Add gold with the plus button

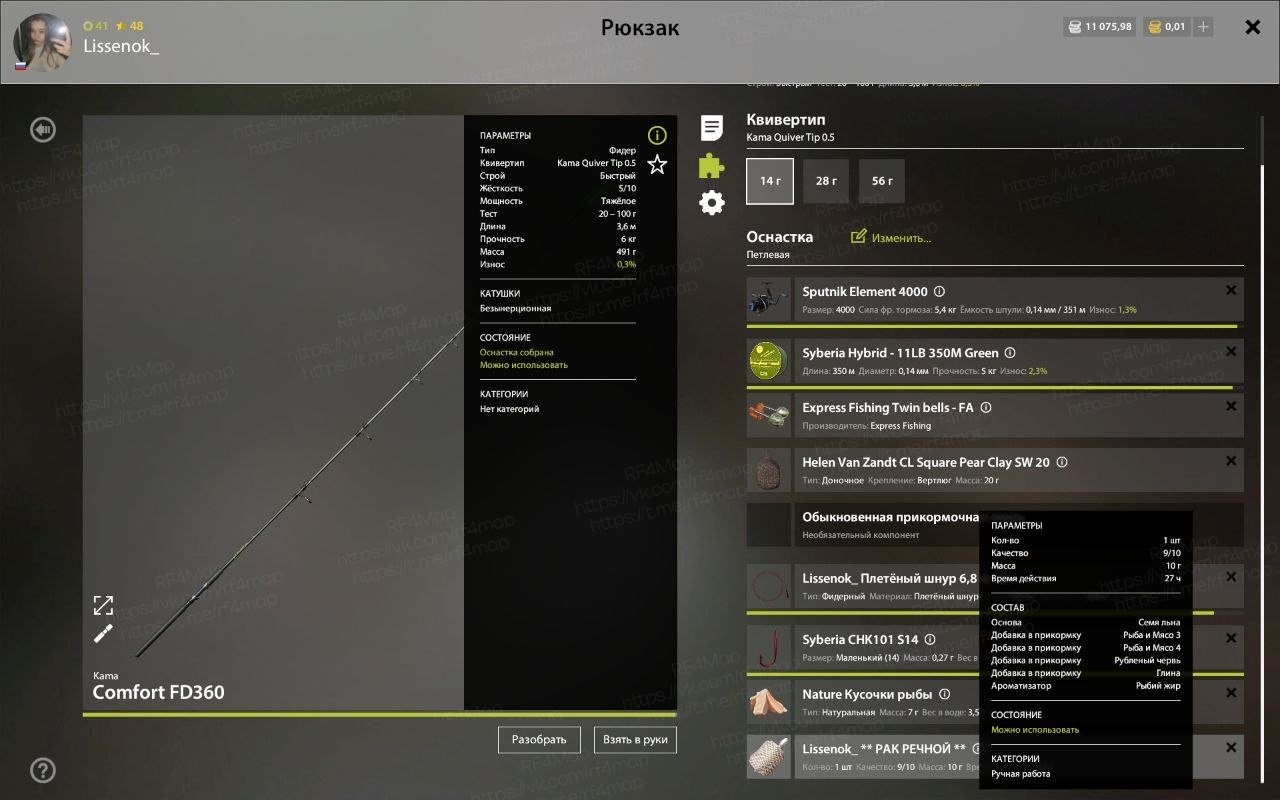click(1203, 27)
